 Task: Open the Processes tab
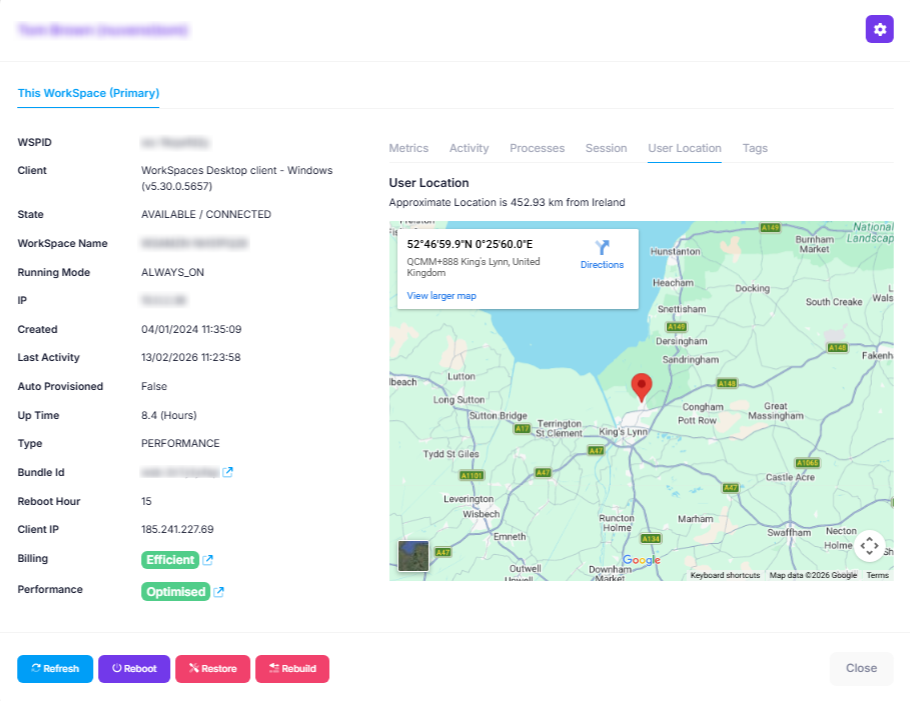tap(537, 148)
